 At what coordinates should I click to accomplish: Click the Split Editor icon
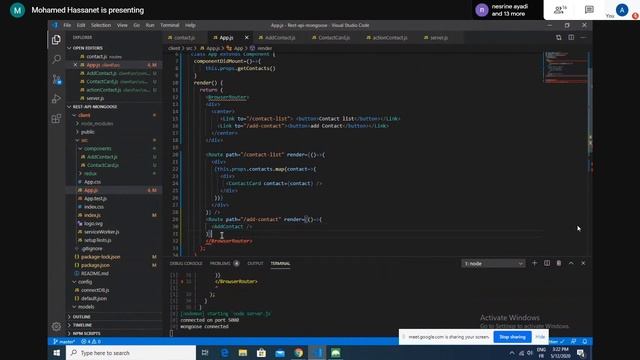tap(571, 38)
